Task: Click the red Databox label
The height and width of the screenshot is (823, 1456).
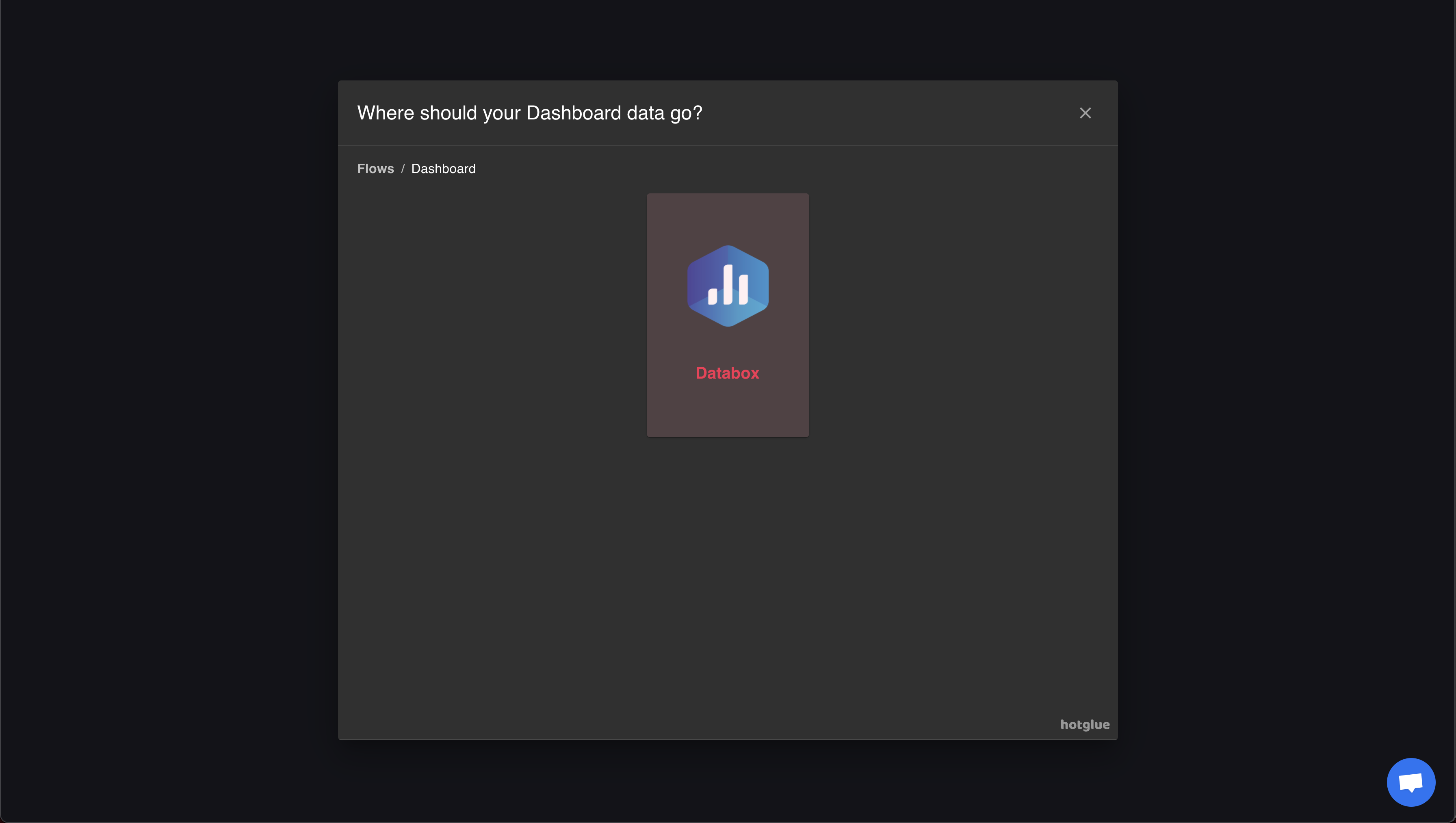Action: [728, 373]
